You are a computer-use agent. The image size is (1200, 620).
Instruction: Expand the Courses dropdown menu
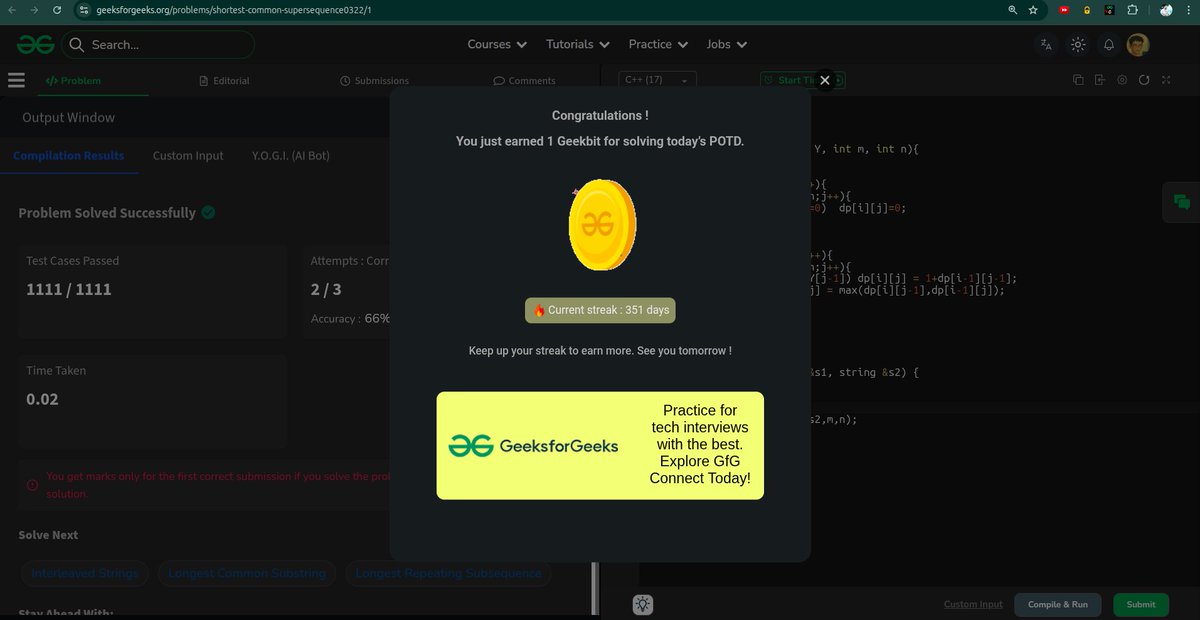497,44
